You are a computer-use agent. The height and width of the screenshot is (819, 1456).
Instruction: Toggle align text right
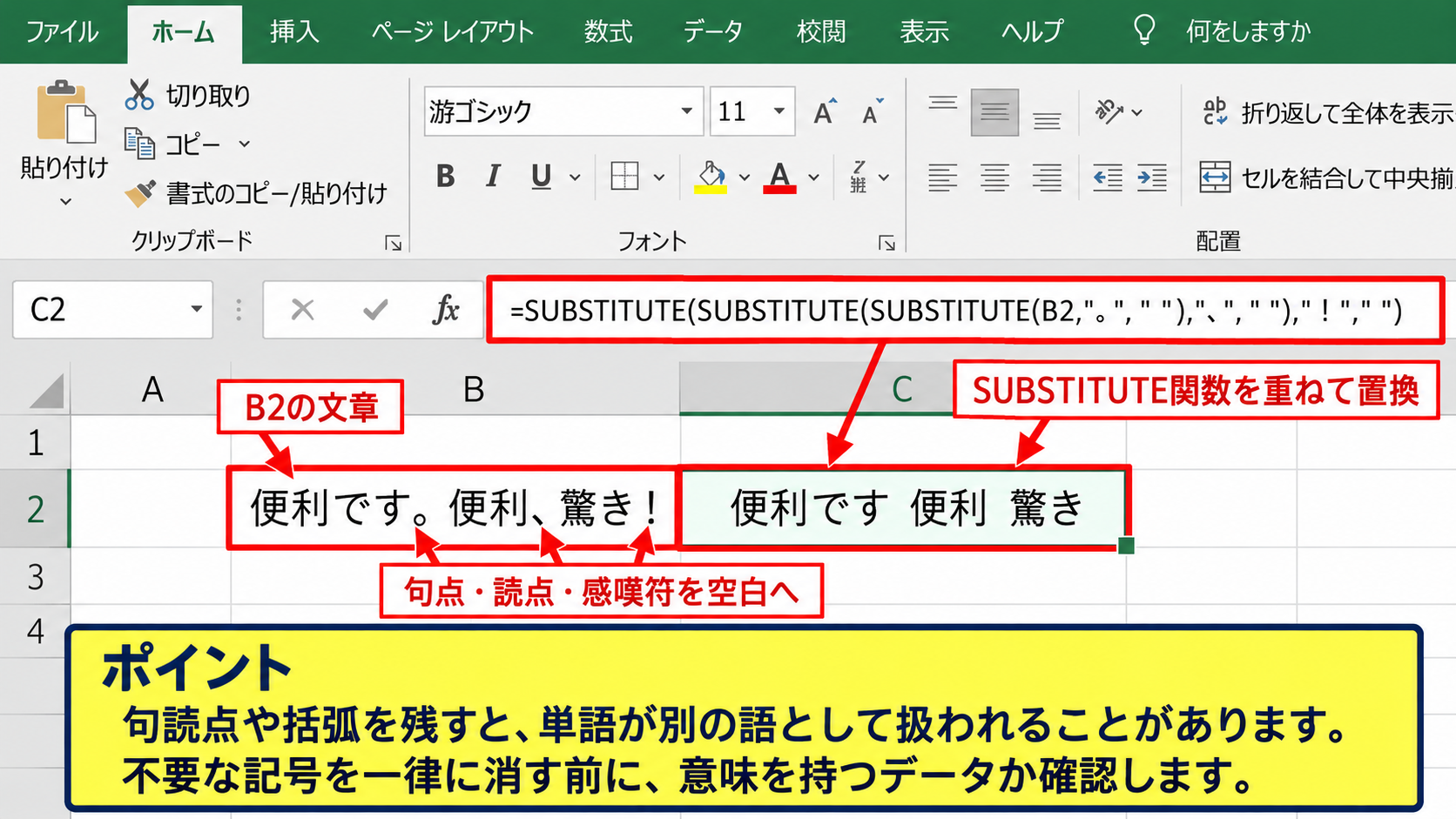point(1047,178)
